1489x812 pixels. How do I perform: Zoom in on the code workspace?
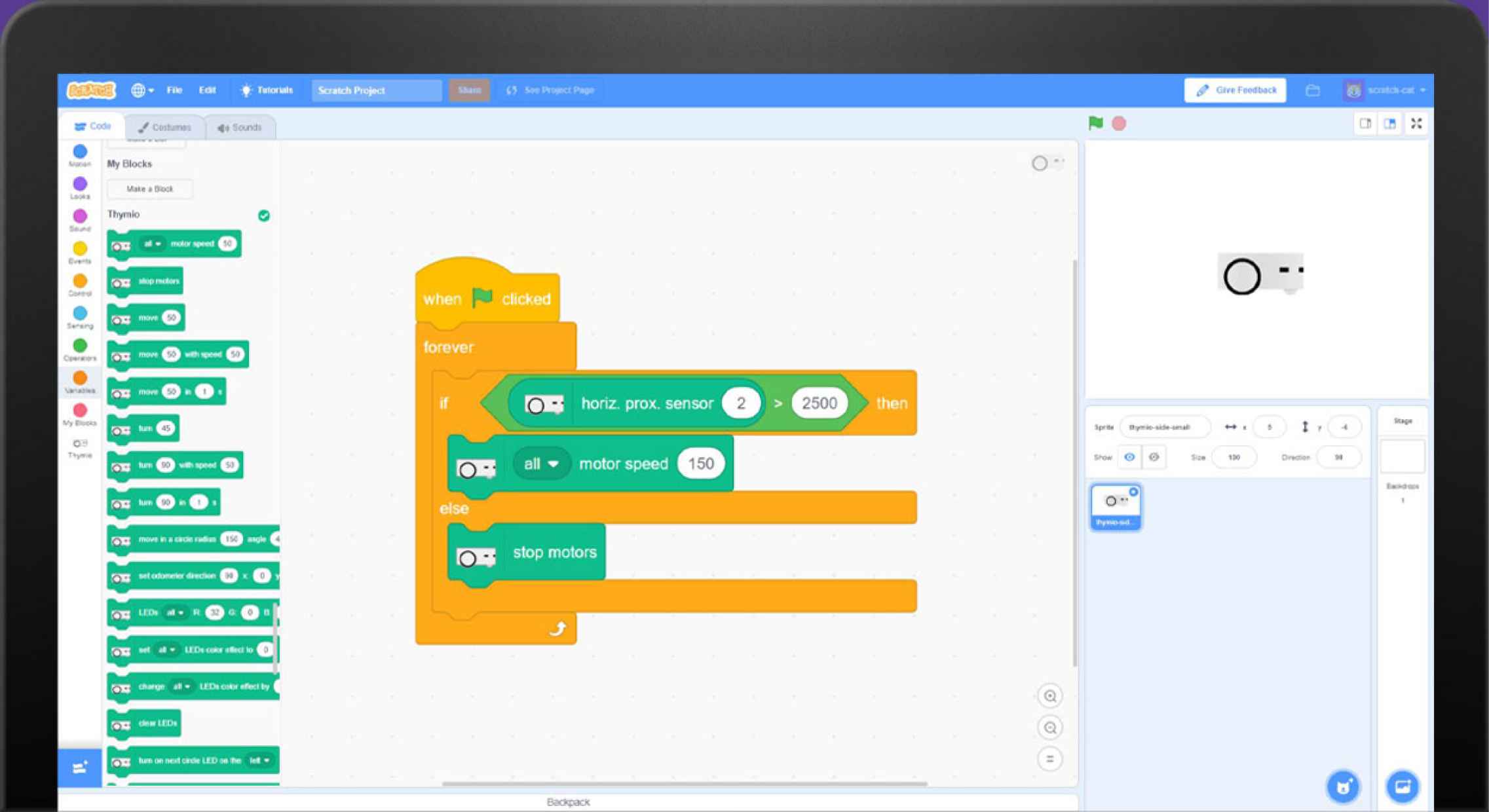1049,696
